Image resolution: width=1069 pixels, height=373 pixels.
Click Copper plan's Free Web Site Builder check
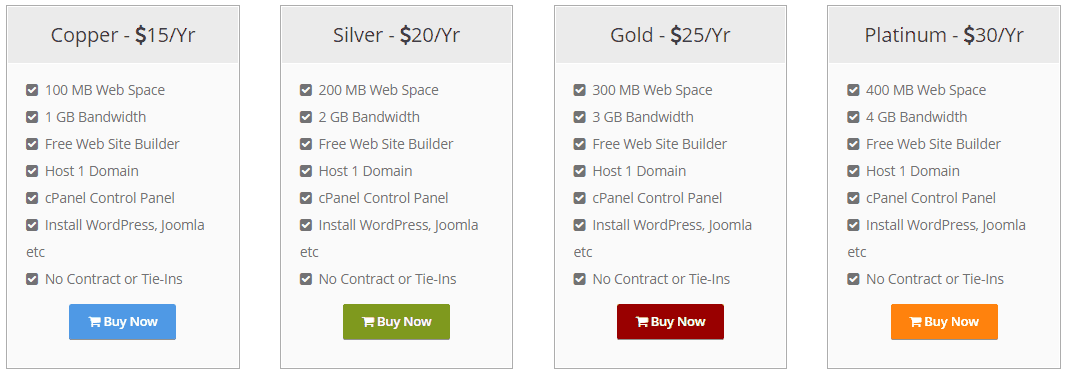32,144
